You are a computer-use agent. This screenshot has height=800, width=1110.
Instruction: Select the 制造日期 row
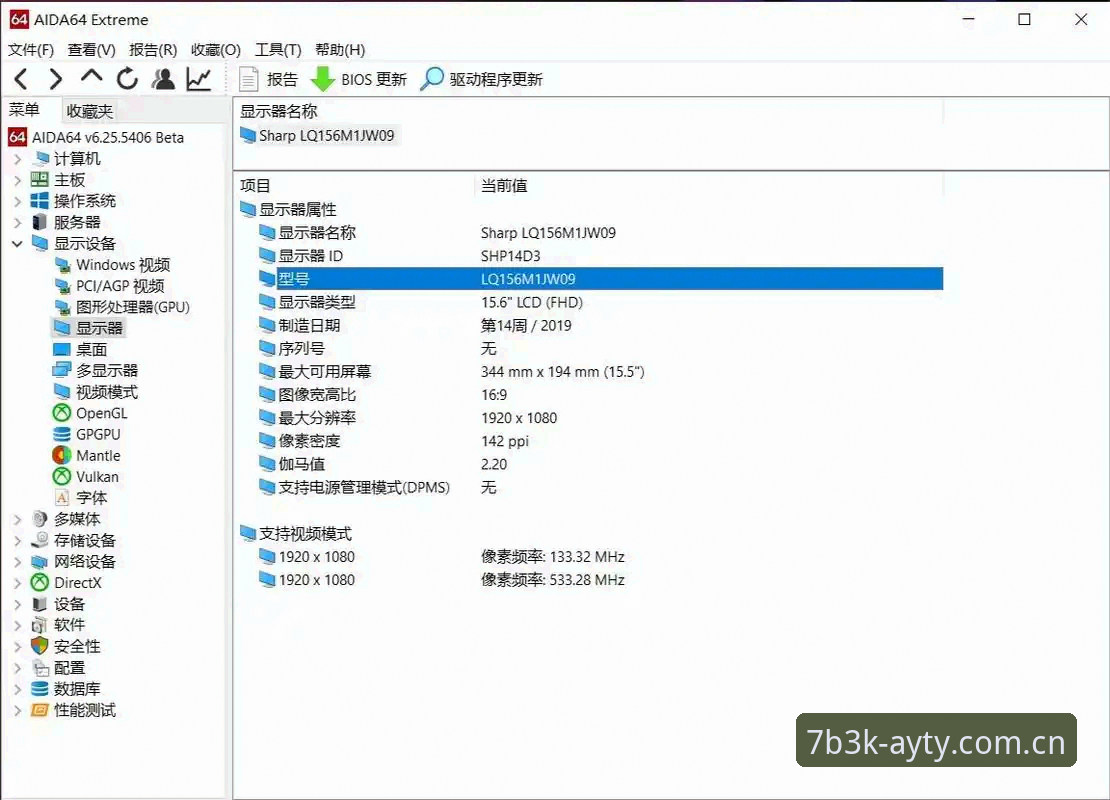(x=600, y=326)
